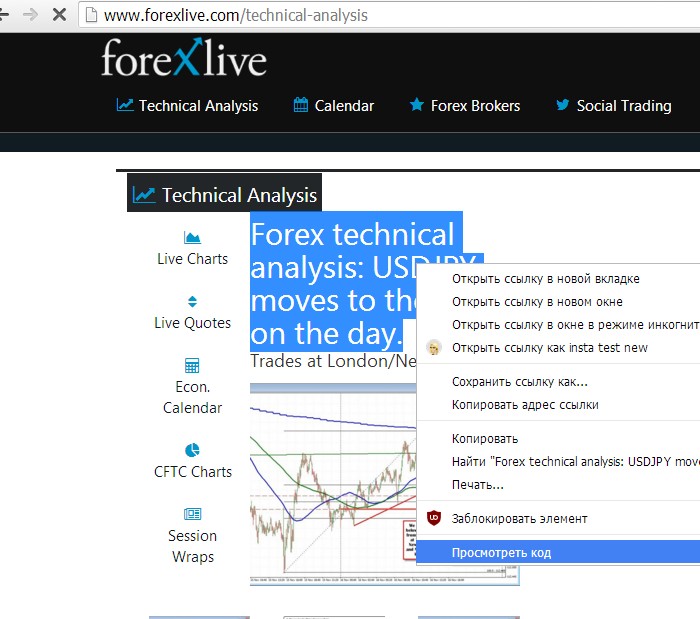Click the profile avatar icon in context menu

434,347
